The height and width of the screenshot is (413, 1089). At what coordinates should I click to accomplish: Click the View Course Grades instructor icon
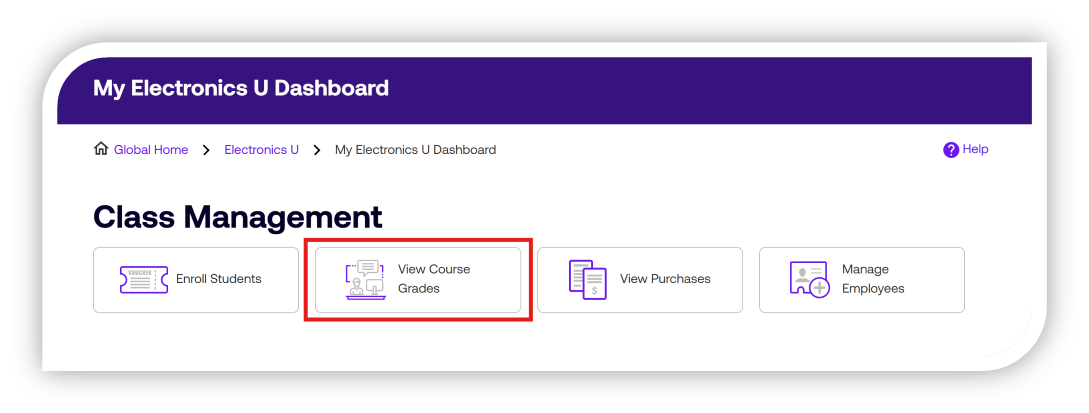365,280
